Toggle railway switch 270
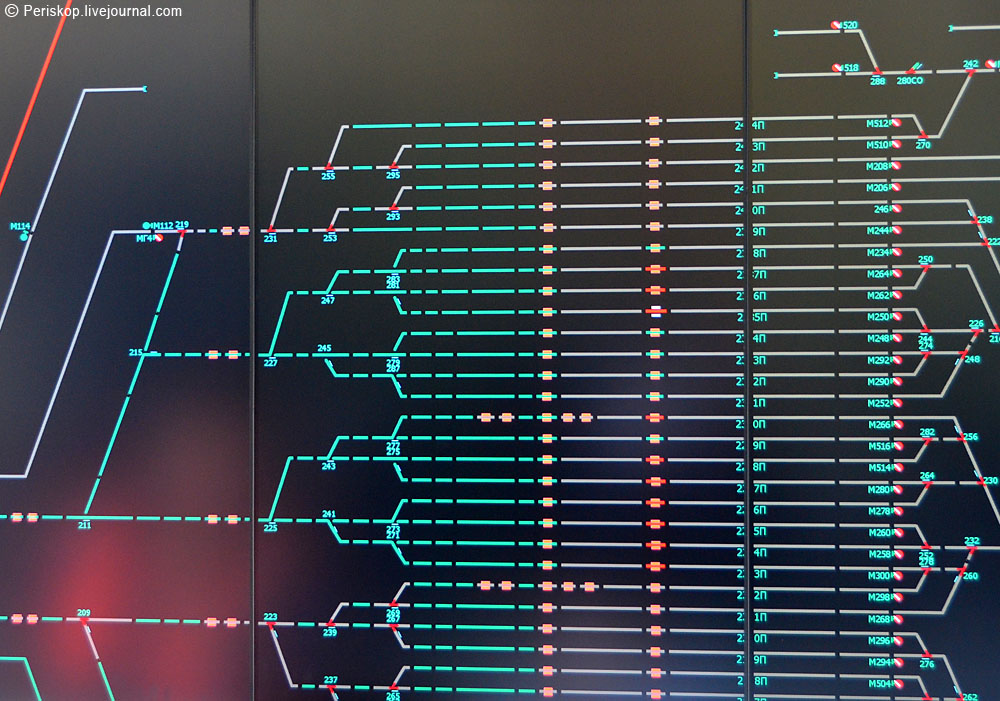 pos(922,136)
